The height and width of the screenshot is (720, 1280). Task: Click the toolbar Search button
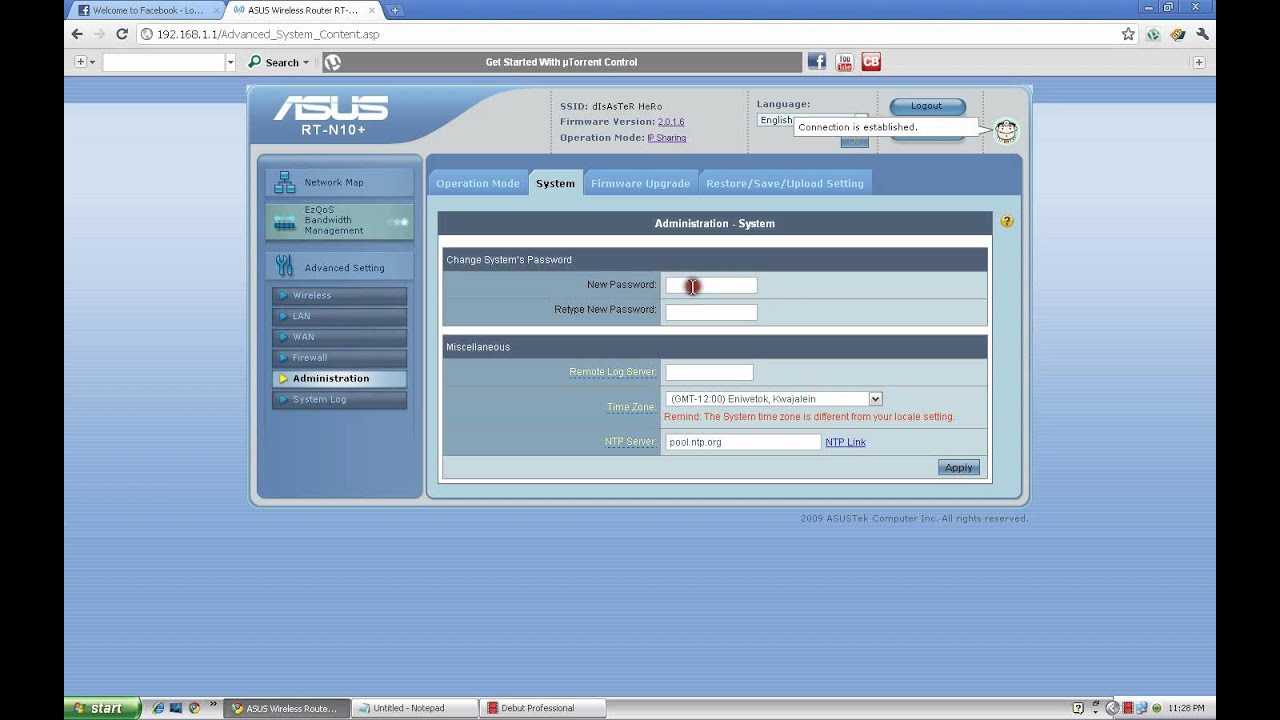click(x=274, y=62)
